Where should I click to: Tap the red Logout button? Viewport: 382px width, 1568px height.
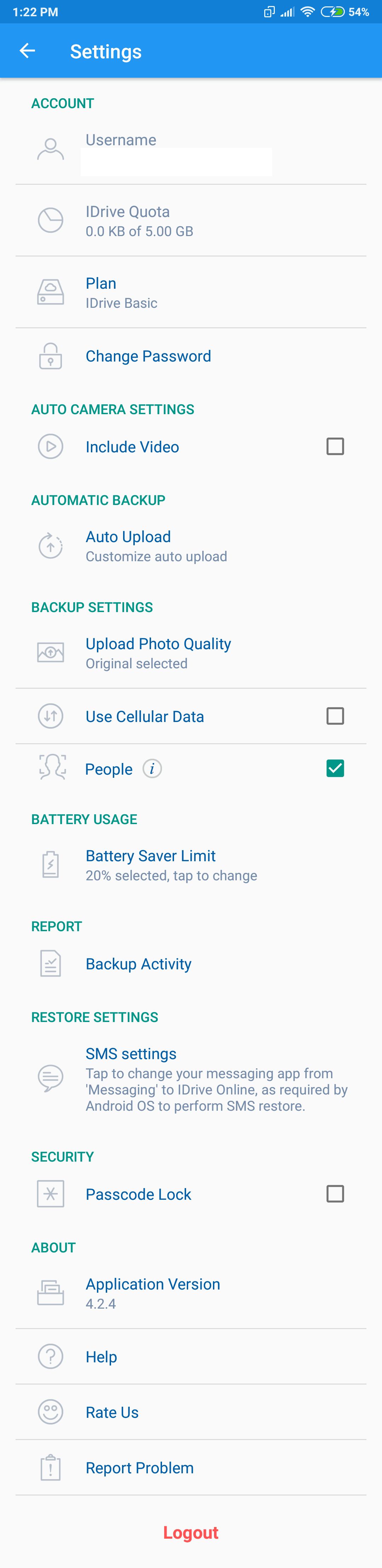[x=191, y=1532]
